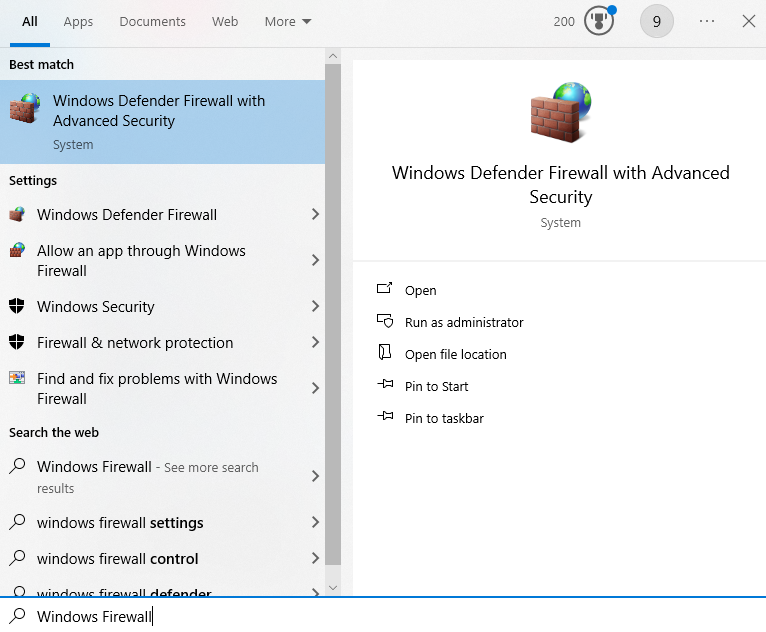
Task: Switch to the Documents tab
Action: [152, 21]
